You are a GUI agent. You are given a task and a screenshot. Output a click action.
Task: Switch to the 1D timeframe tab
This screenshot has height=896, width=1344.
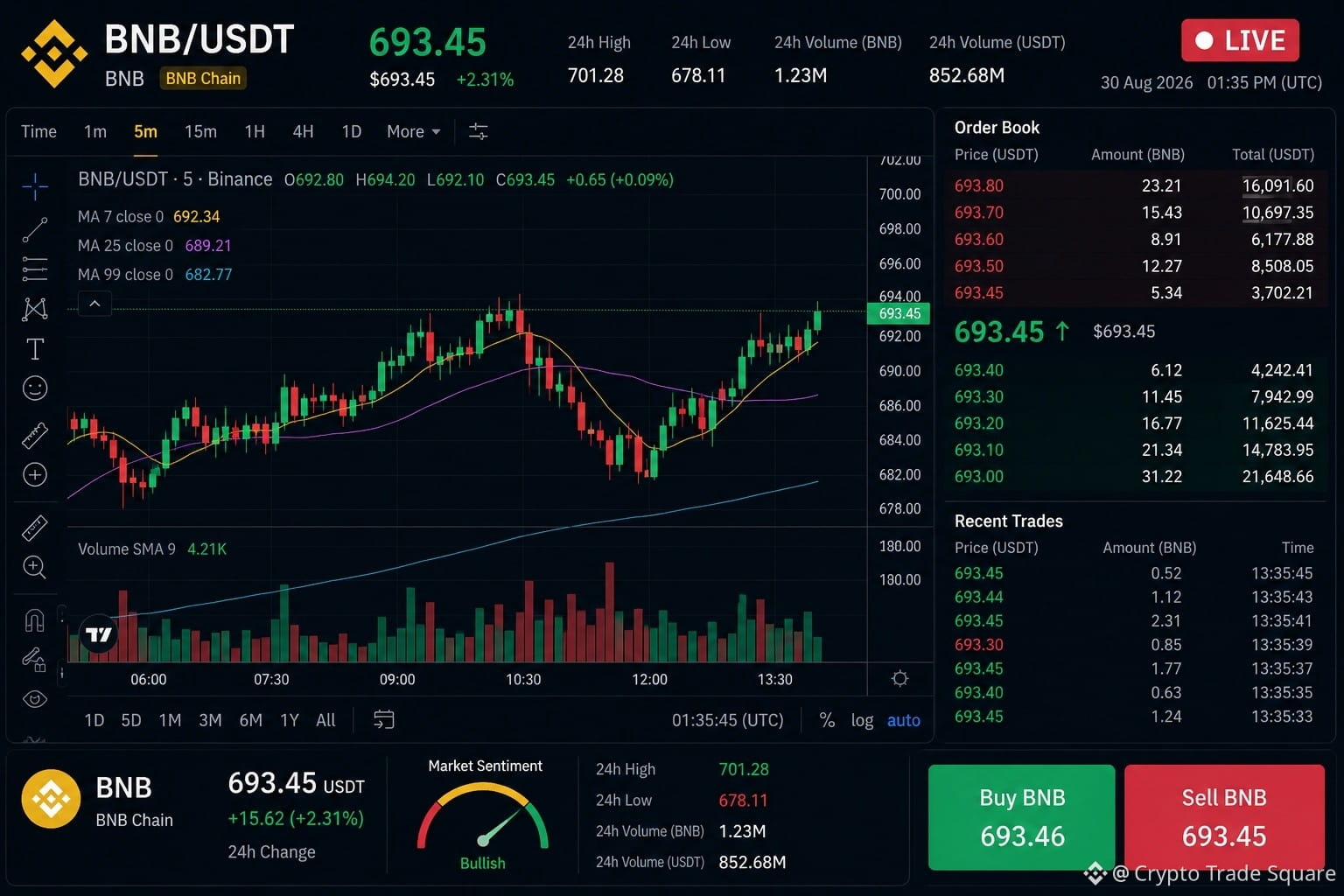click(x=351, y=131)
